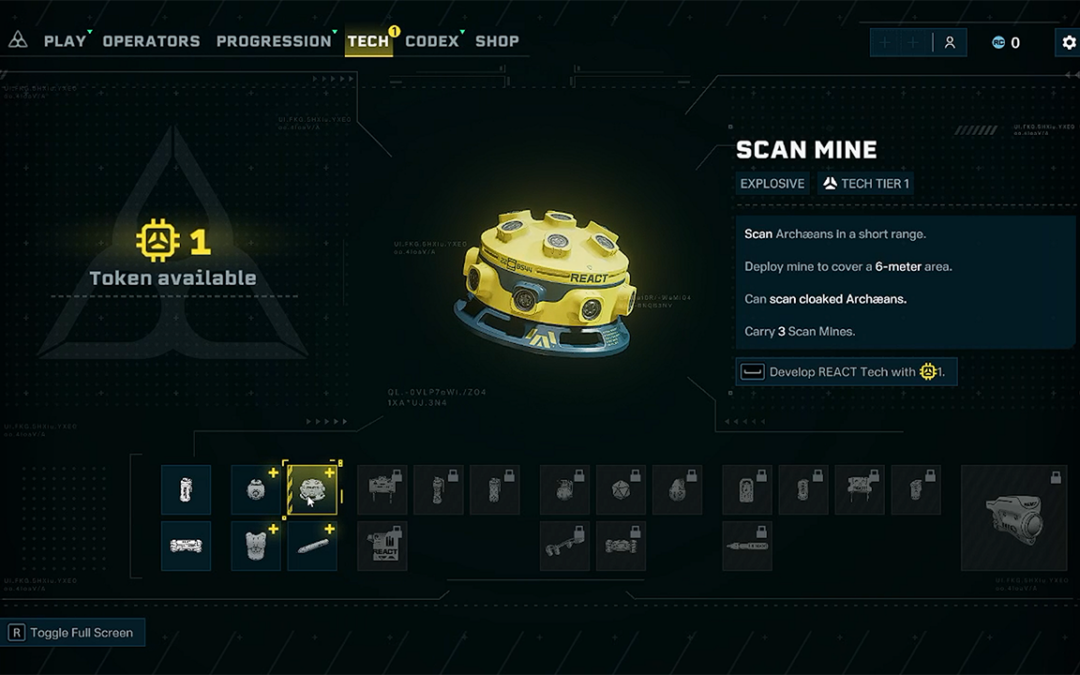The width and height of the screenshot is (1080, 675).
Task: Select the locked REACT shield tech tile
Action: click(x=382, y=546)
